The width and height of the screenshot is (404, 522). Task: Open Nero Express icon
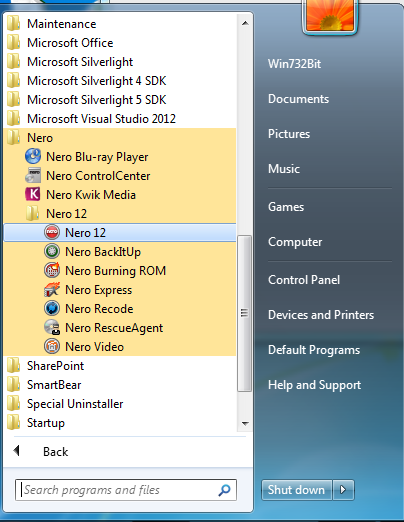(52, 290)
